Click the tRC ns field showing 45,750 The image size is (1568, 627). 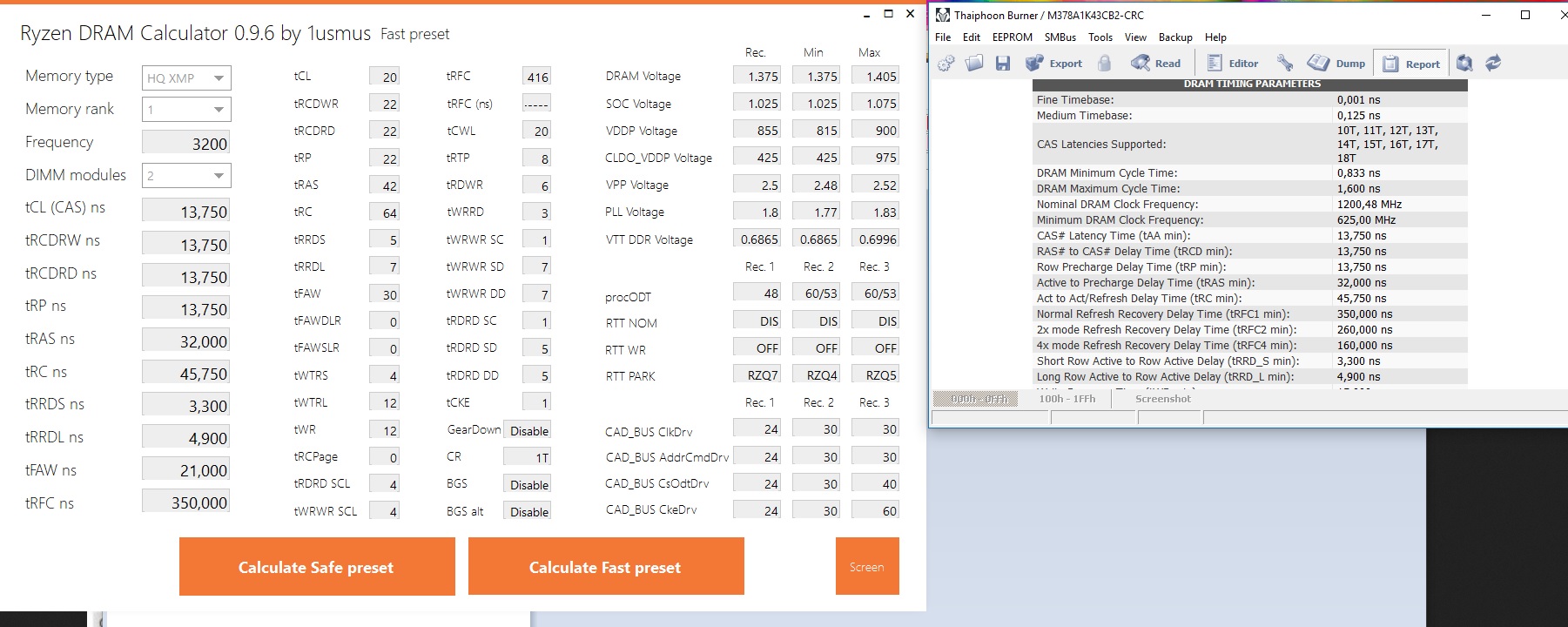coord(186,373)
